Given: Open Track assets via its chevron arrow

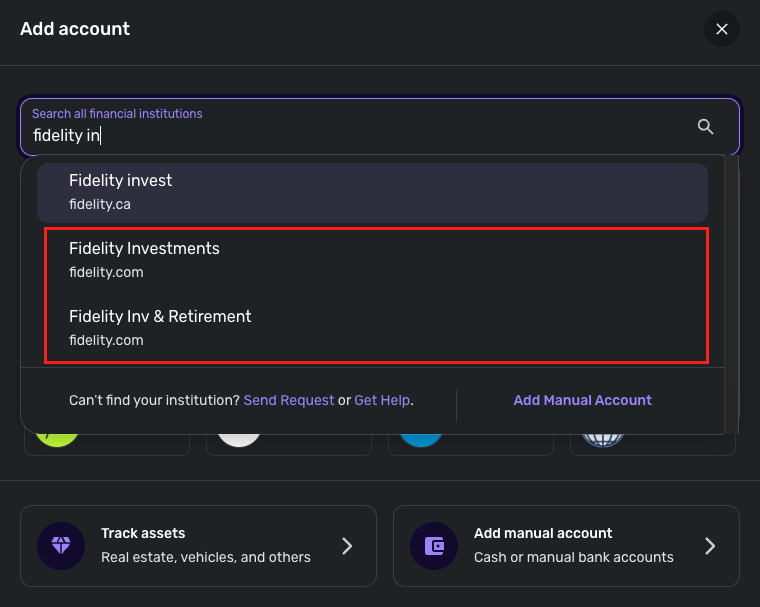Looking at the screenshot, I should 347,546.
